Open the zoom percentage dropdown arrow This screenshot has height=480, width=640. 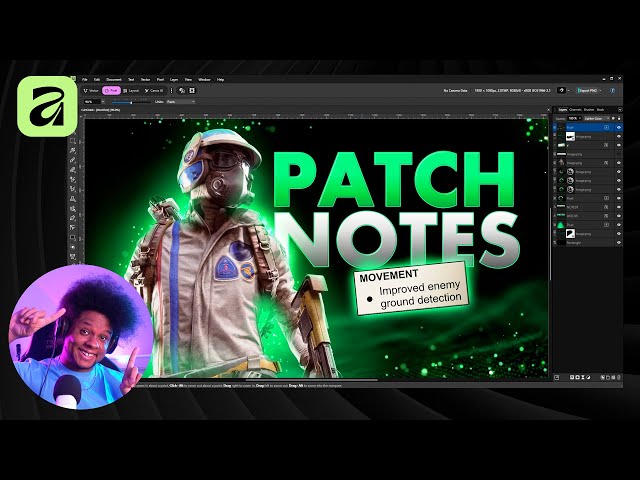coord(103,102)
